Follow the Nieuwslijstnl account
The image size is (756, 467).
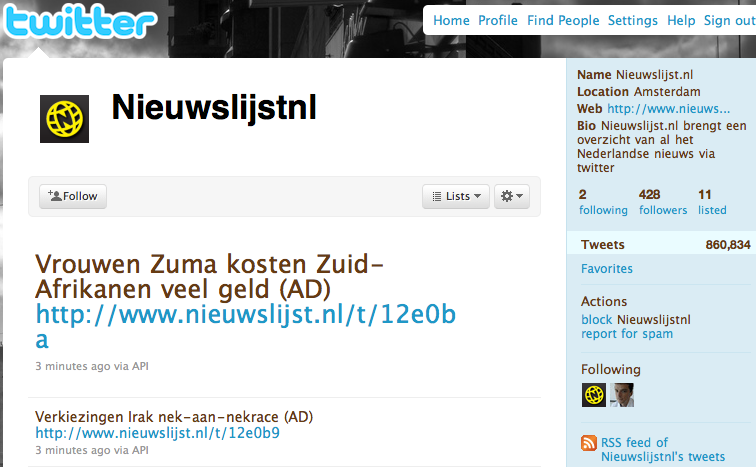coord(73,196)
